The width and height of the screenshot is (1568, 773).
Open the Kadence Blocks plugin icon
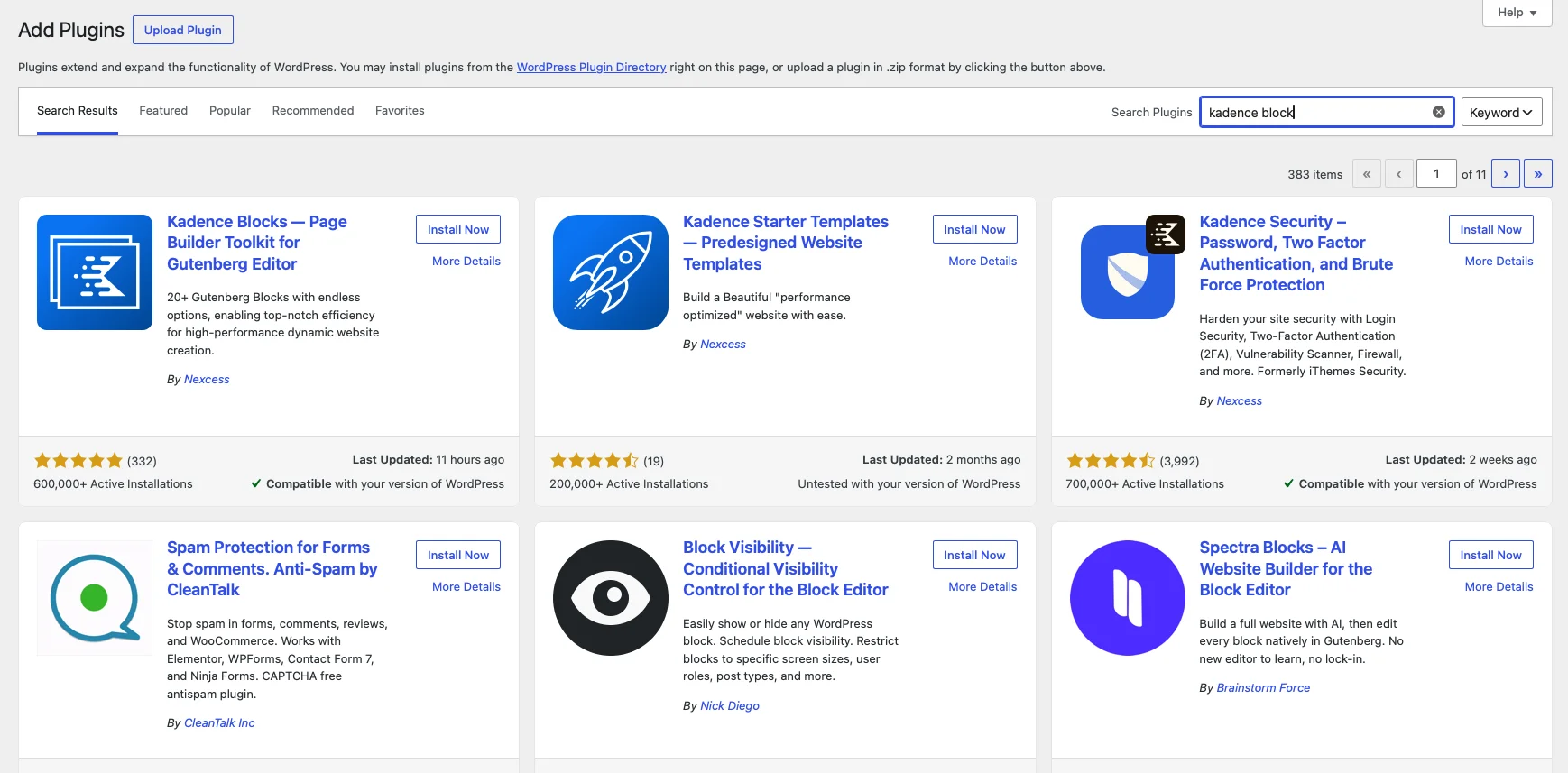[95, 272]
